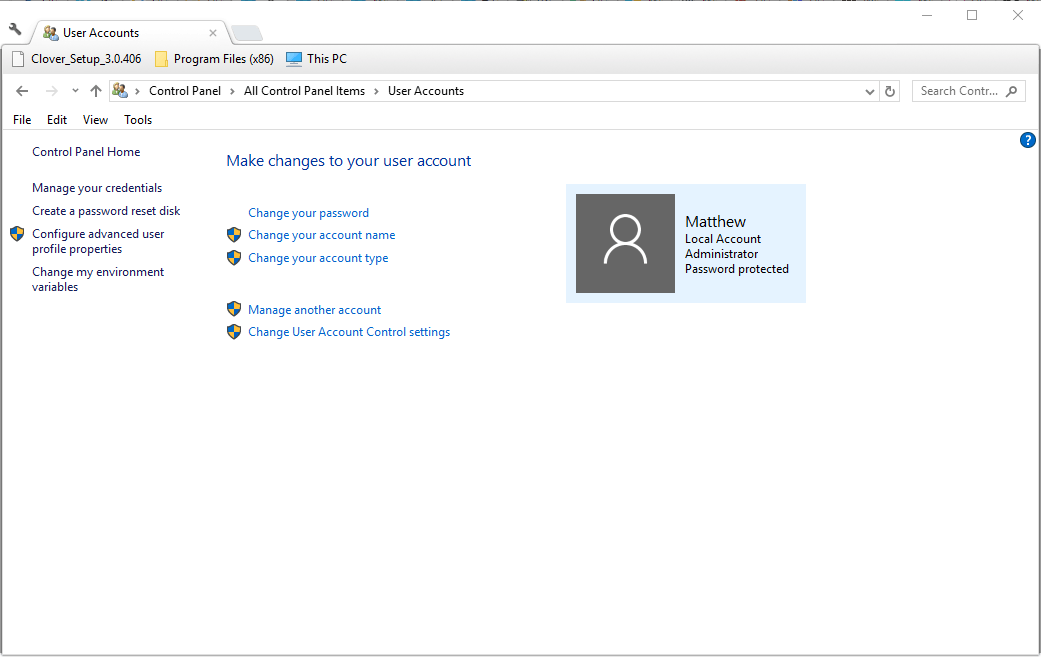Viewport: 1041px width, 657px height.
Task: Open address bar history dropdown
Action: click(870, 92)
